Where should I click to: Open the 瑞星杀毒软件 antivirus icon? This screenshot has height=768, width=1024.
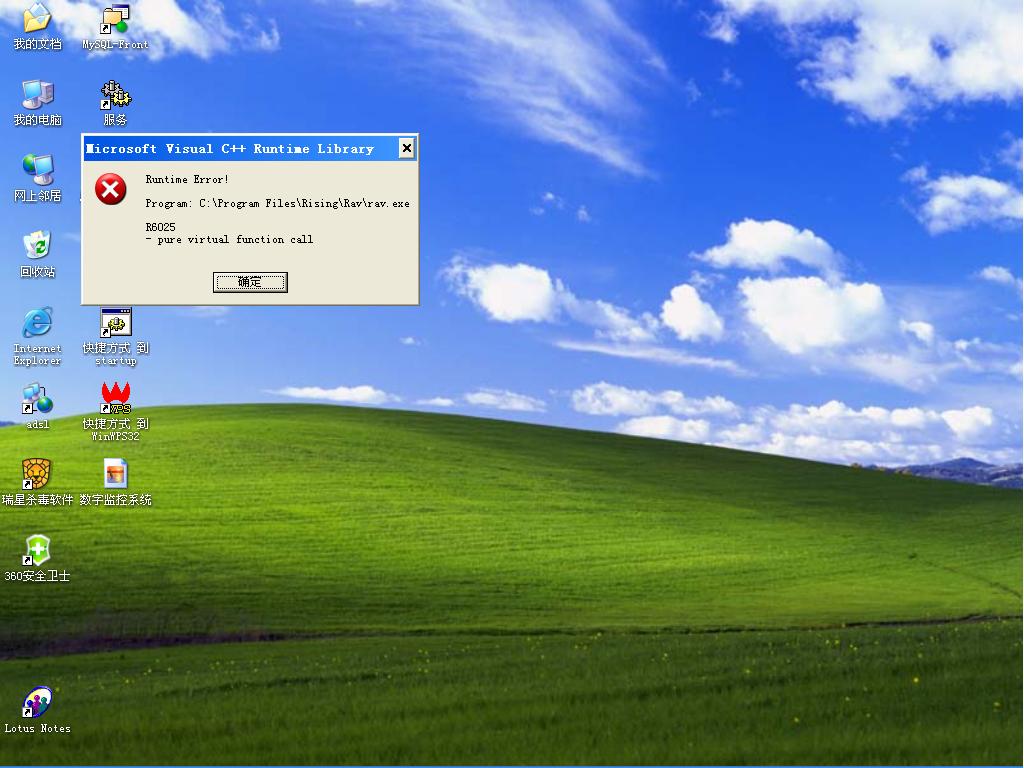[37, 474]
